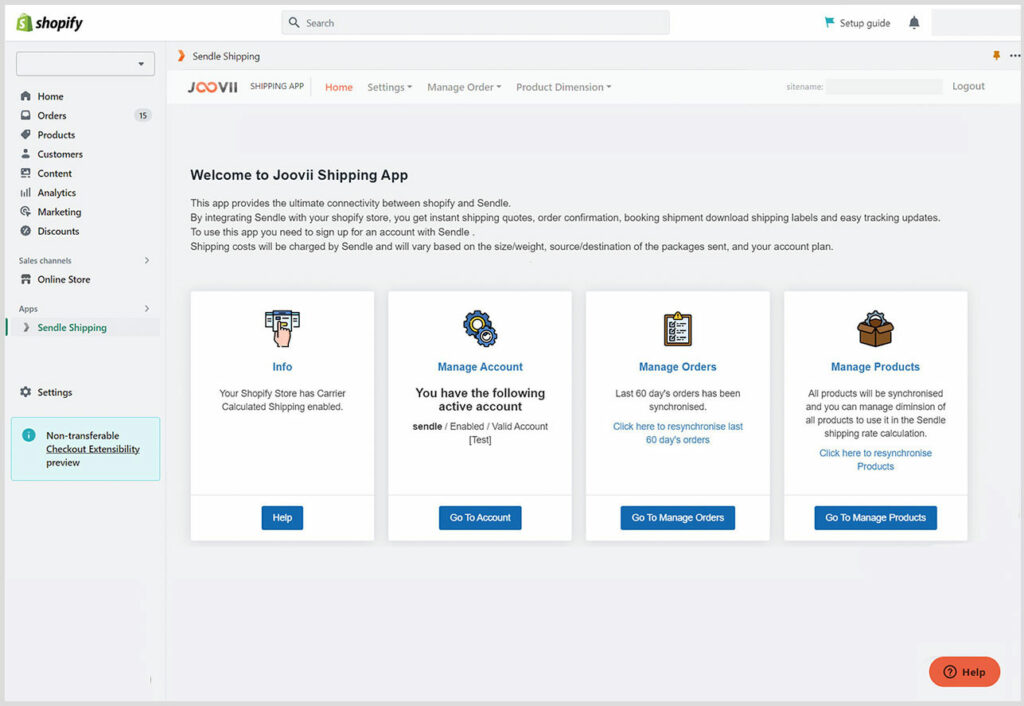Click the Joovii logo
This screenshot has width=1024, height=706.
[213, 87]
